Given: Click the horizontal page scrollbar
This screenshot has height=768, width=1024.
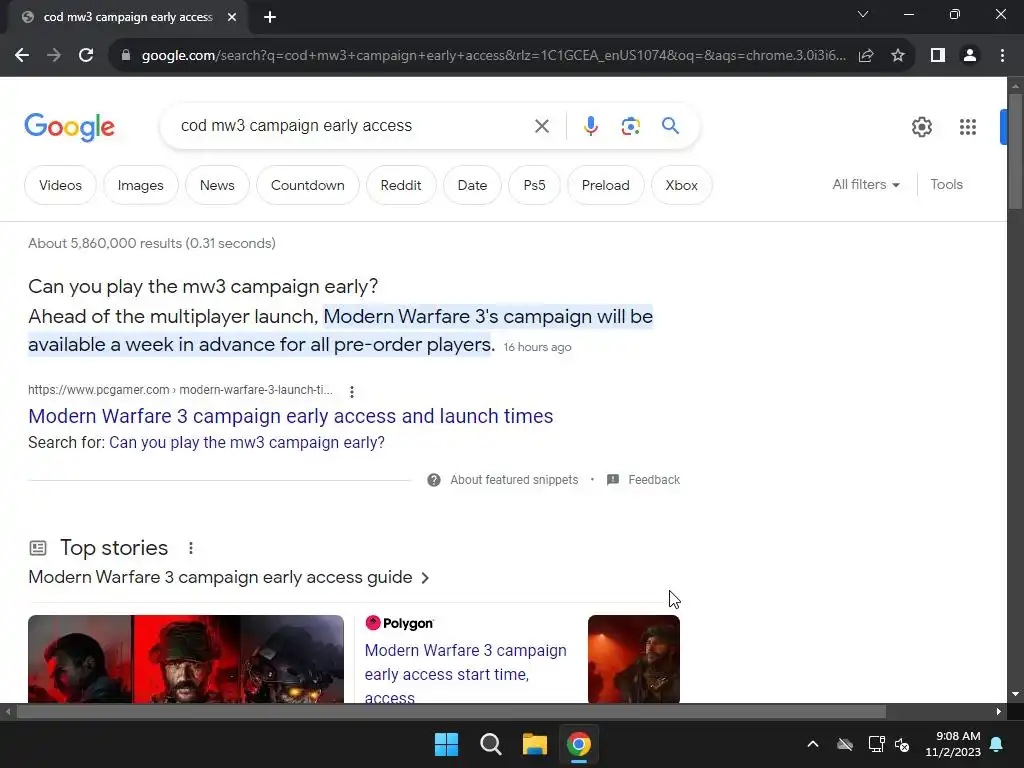Looking at the screenshot, I should point(451,711).
